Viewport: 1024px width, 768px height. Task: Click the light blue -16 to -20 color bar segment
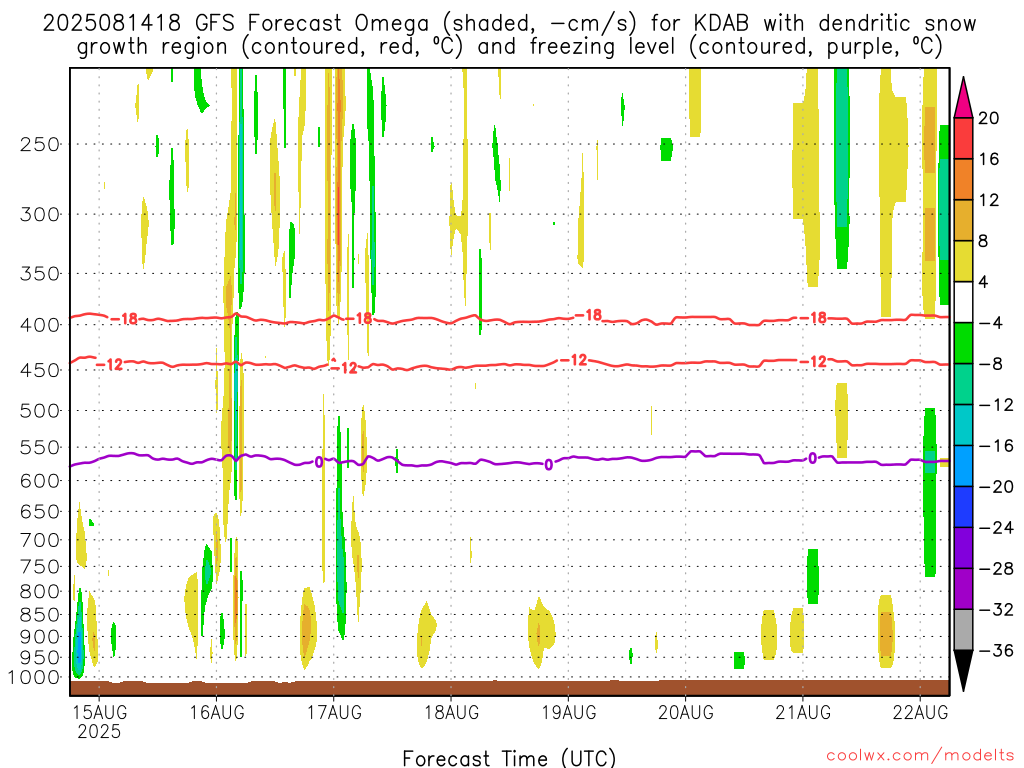click(x=963, y=466)
